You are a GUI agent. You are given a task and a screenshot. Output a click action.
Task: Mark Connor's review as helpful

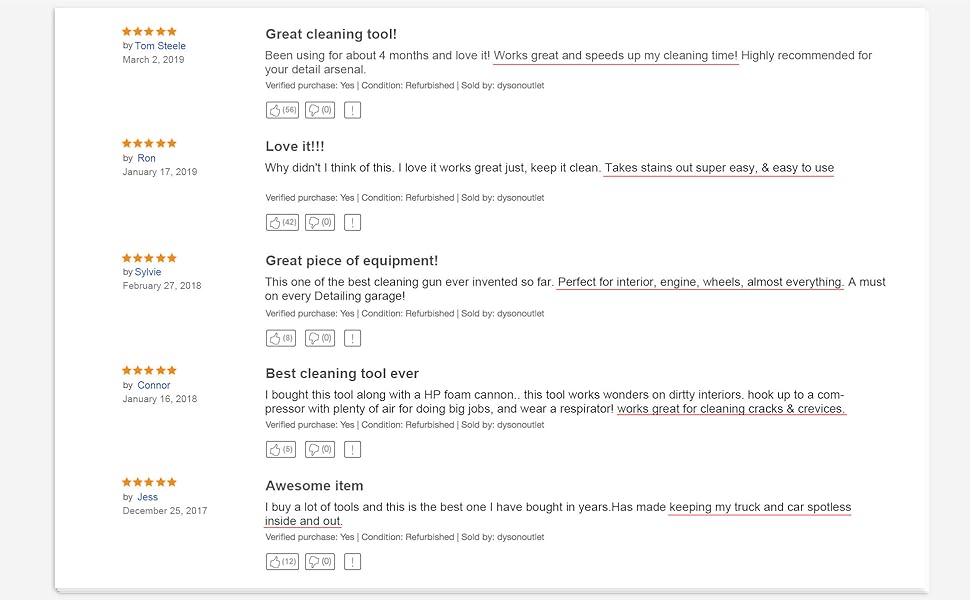point(280,450)
